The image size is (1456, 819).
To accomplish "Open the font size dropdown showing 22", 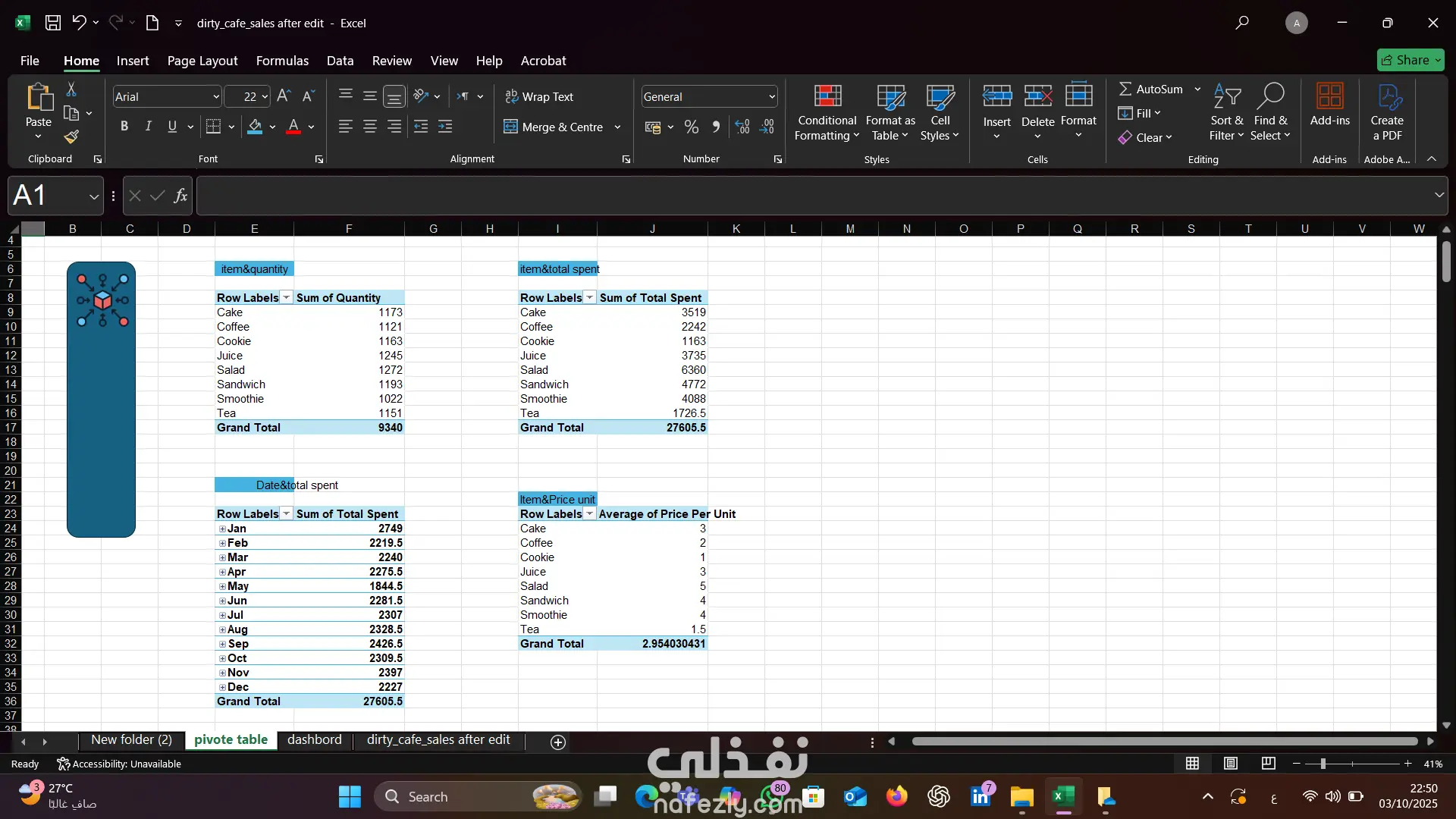I will (x=264, y=97).
